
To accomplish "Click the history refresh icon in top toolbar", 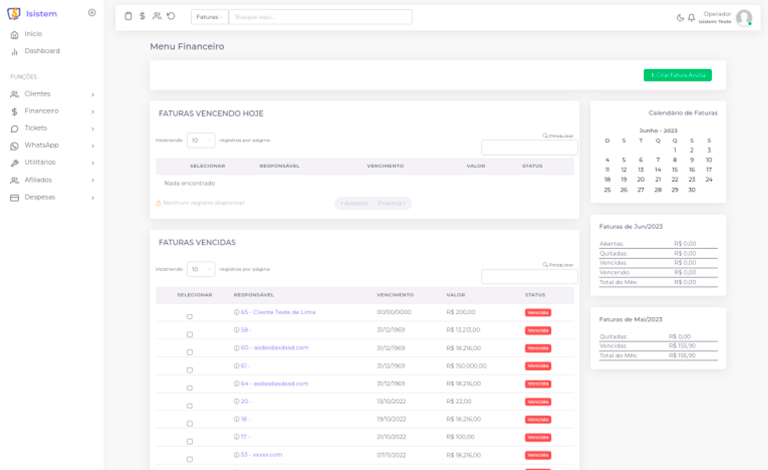I will click(171, 17).
